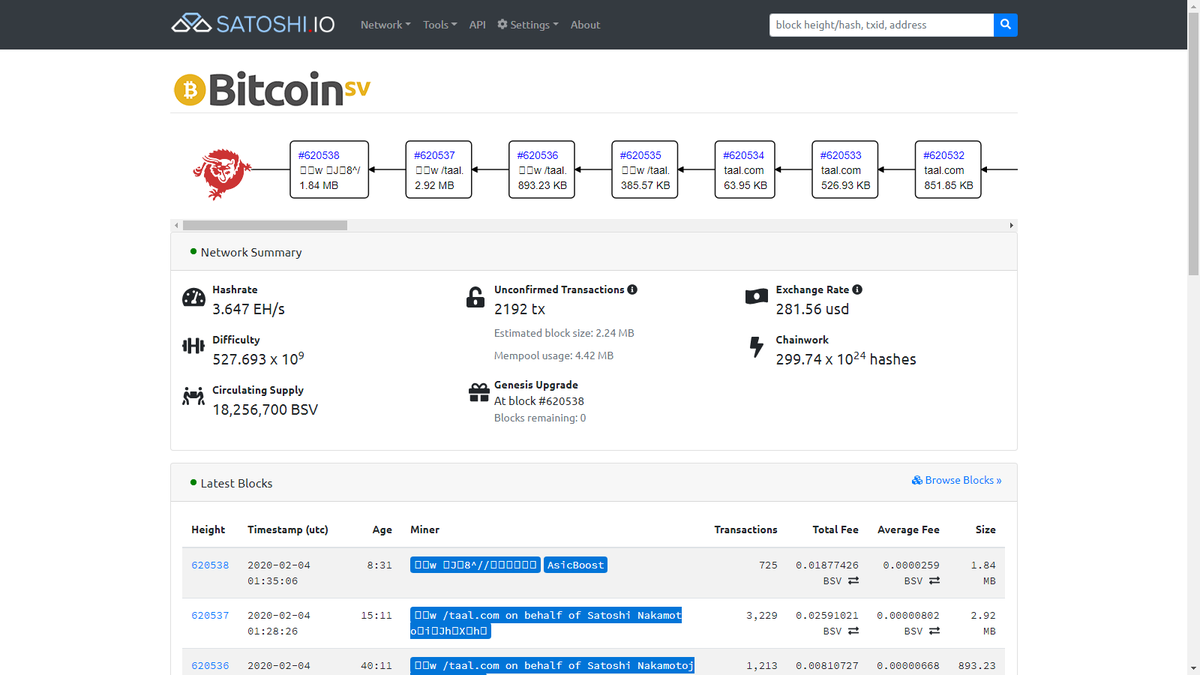1200x675 pixels.
Task: Go to the About page
Action: pyautogui.click(x=585, y=25)
